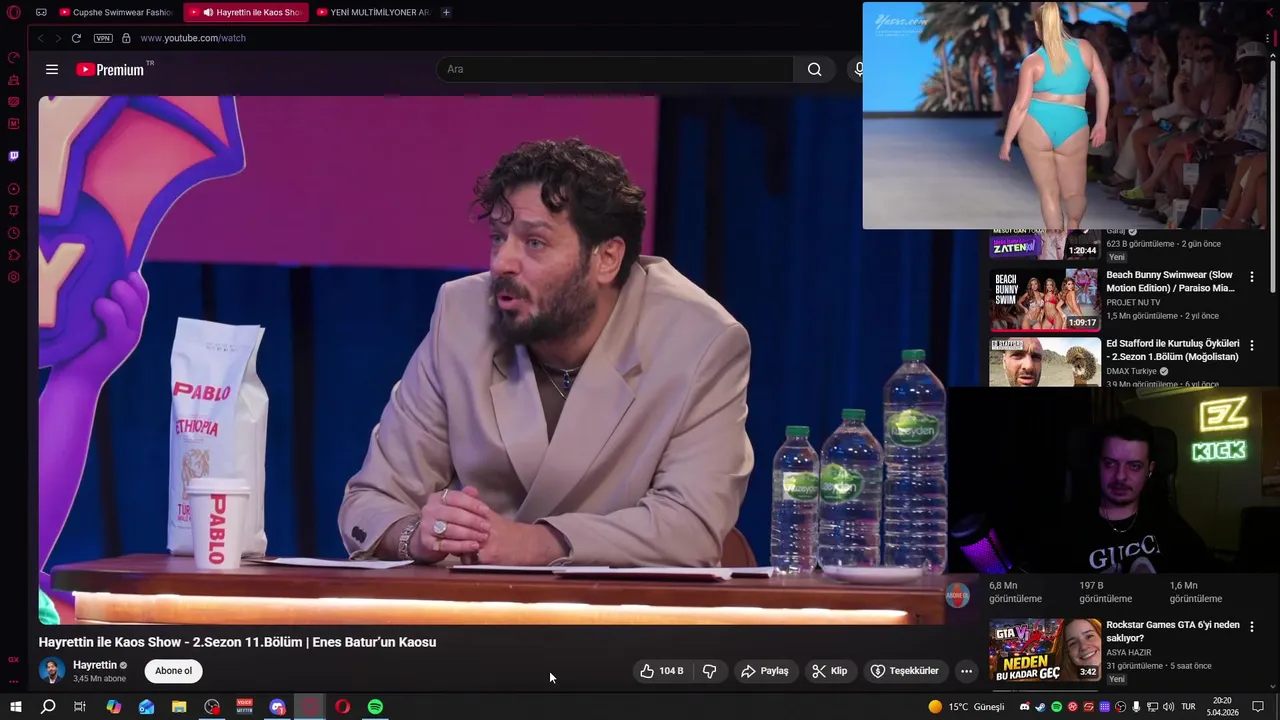Open the 15°C Güneşli weather widget

966,707
